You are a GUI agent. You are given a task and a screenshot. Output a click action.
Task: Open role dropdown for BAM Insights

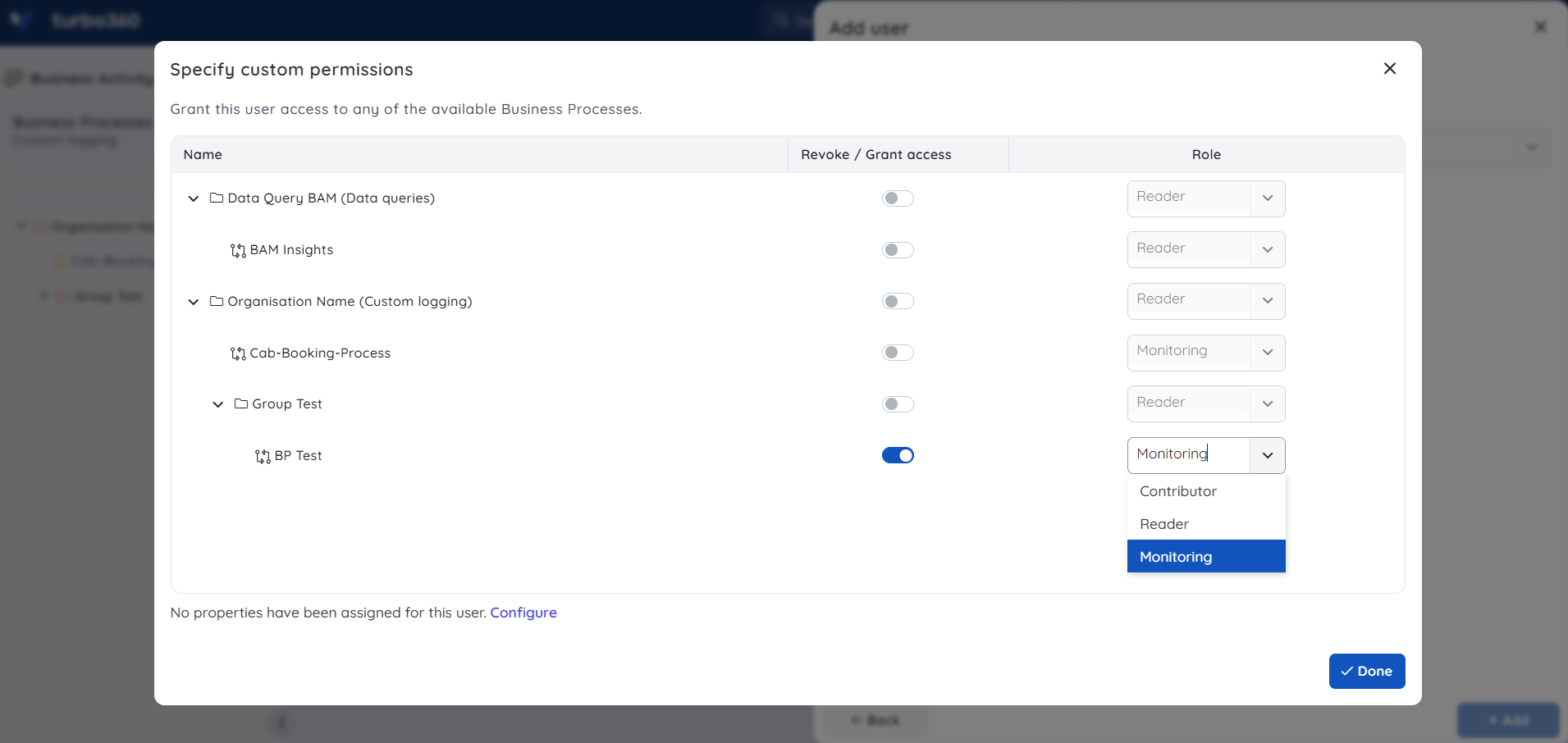coord(1268,250)
